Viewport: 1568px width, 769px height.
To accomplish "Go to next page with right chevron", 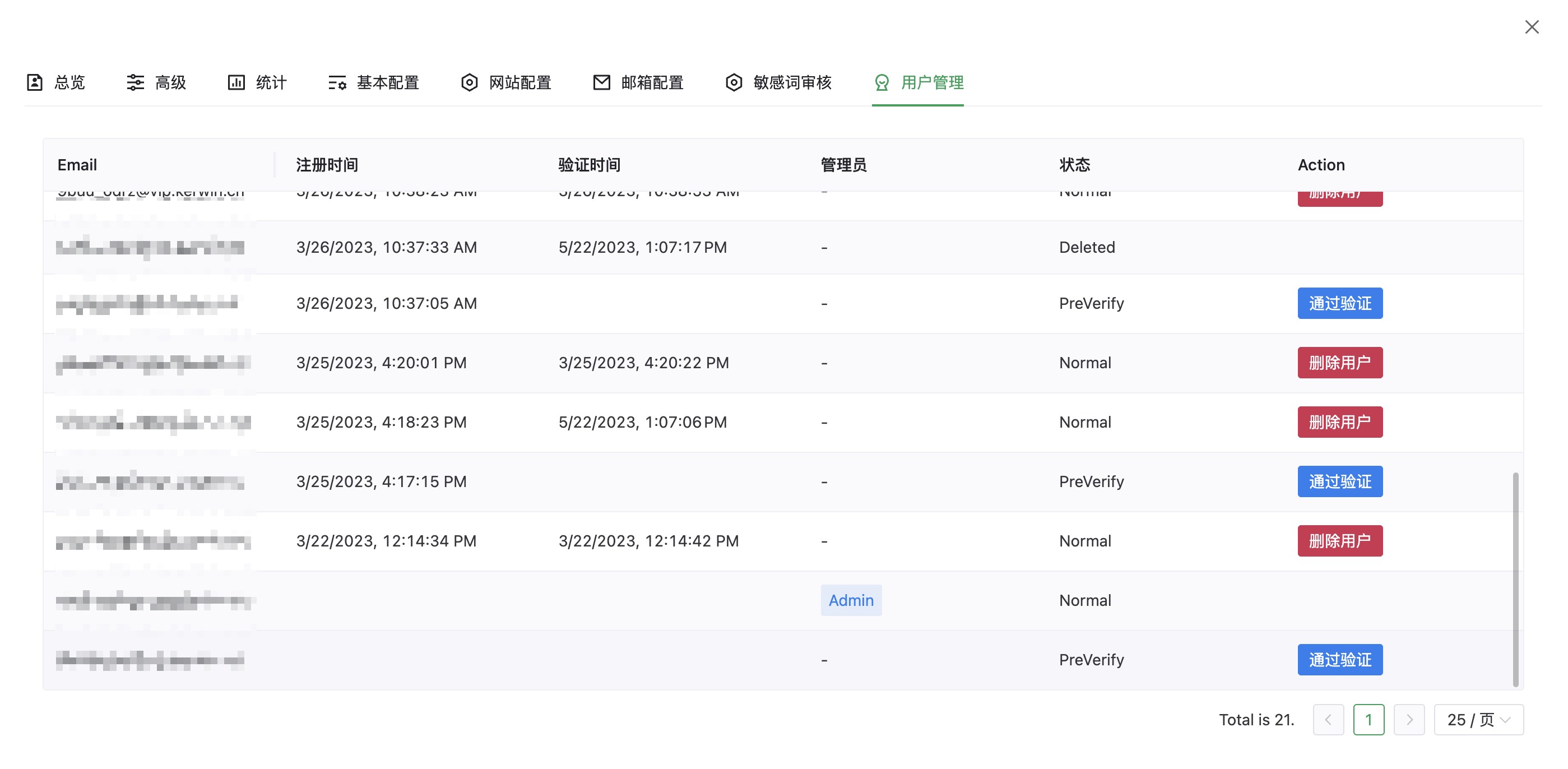I will (1408, 720).
